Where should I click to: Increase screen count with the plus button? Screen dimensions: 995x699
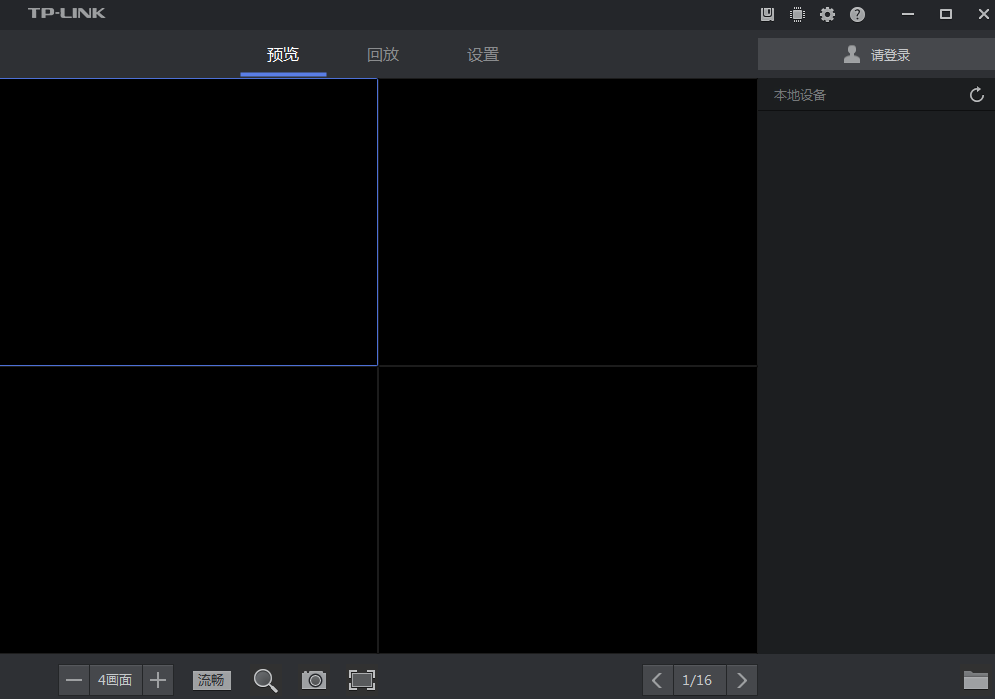click(x=158, y=680)
